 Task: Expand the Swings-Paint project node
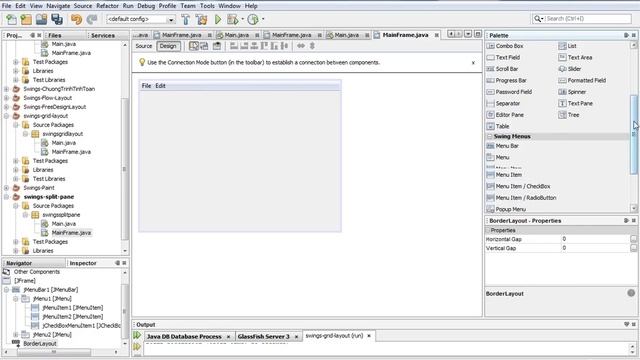pos(7,188)
